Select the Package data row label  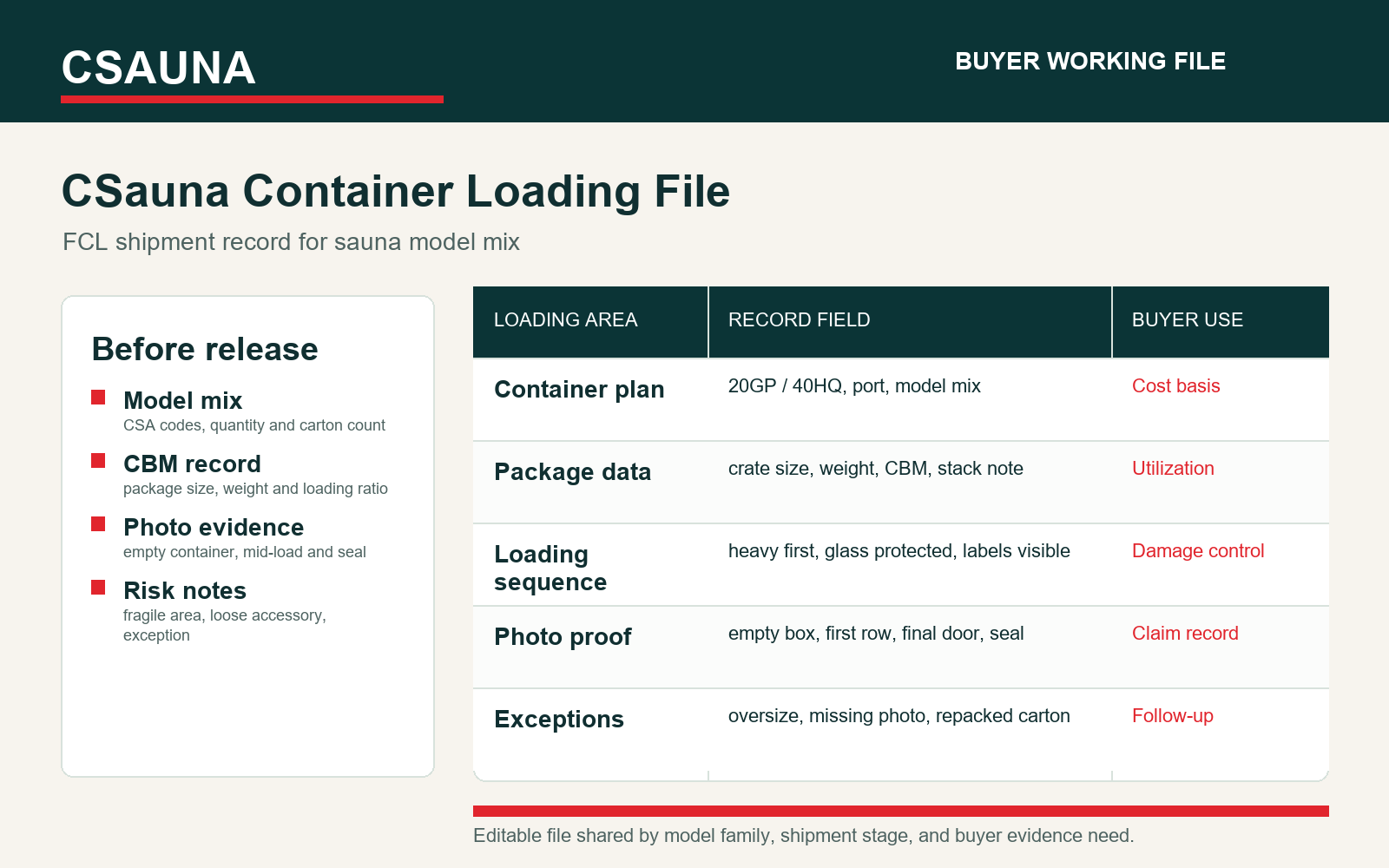pos(573,471)
